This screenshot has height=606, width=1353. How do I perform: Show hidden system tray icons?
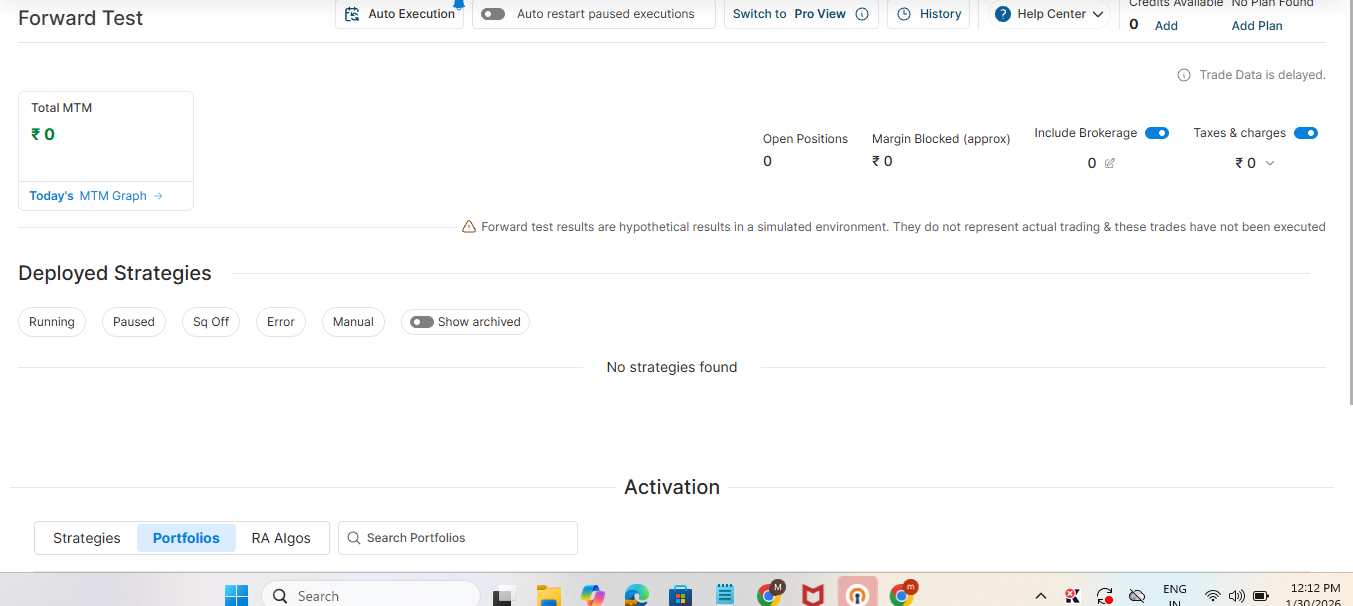click(1041, 596)
